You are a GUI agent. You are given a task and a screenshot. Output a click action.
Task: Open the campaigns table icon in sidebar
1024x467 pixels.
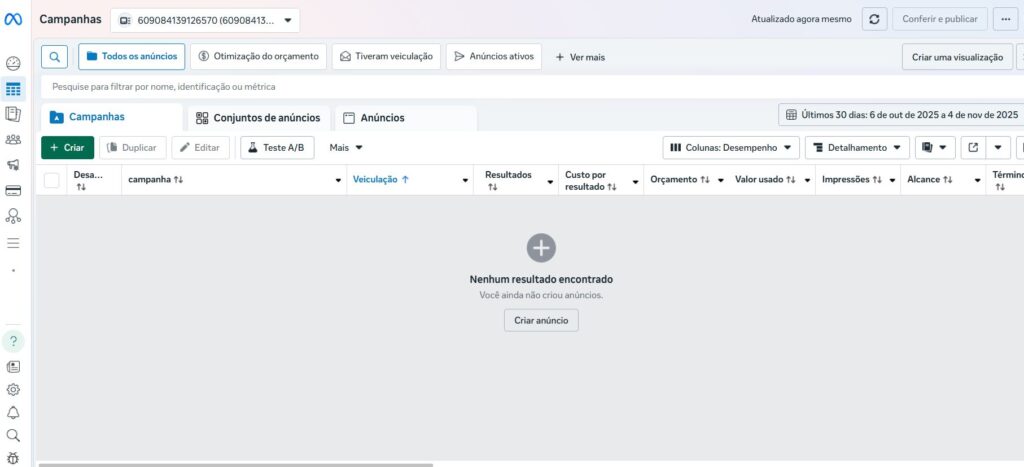click(13, 89)
